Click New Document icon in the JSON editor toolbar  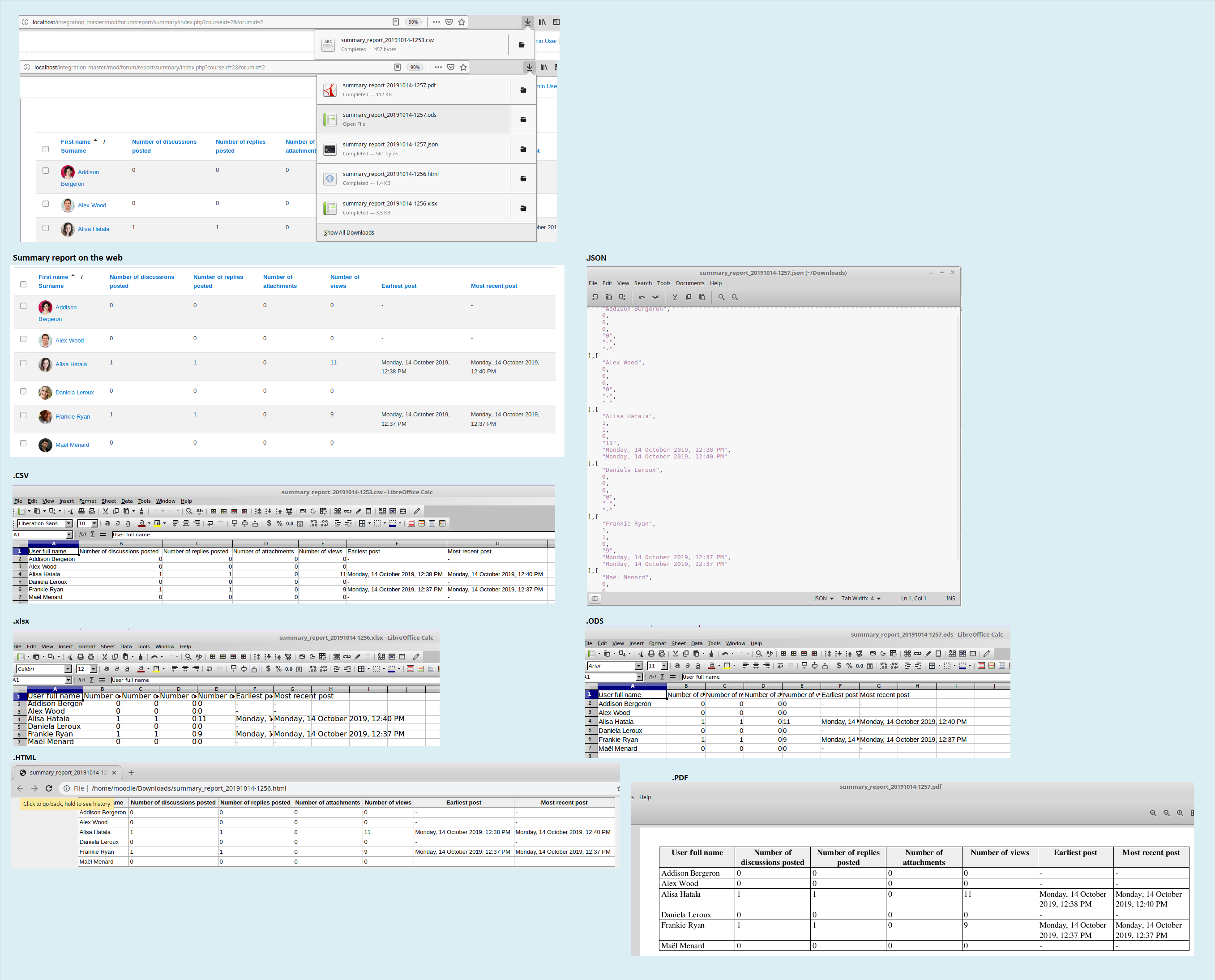[x=595, y=297]
